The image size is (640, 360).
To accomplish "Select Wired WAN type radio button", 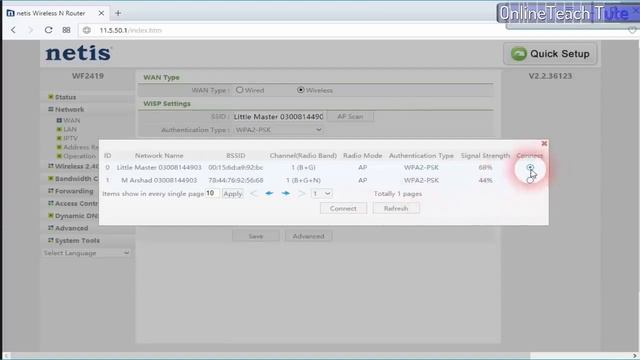I will point(240,90).
